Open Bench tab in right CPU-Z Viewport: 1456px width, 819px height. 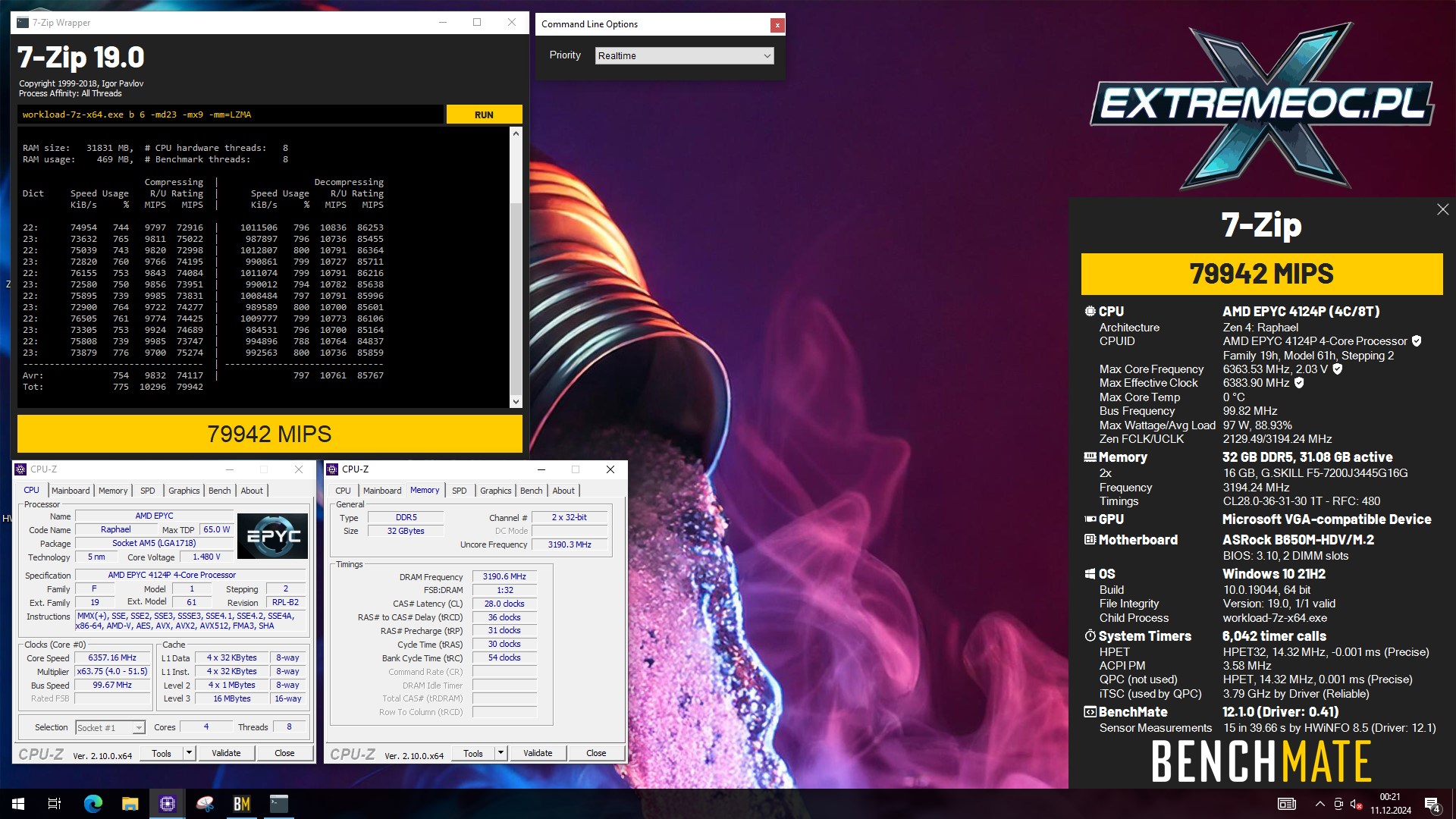(532, 491)
